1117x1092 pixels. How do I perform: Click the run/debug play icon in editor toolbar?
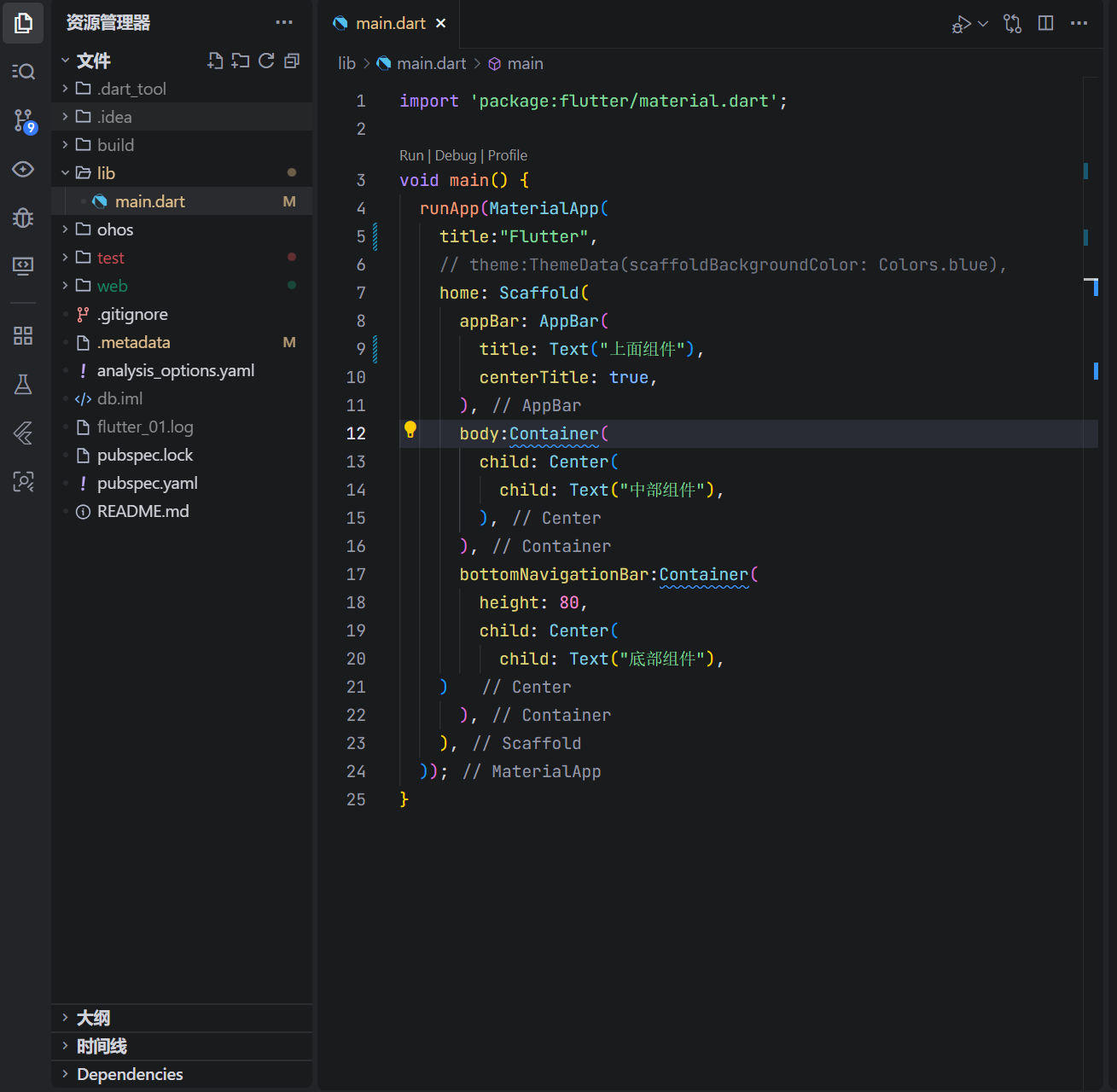(x=962, y=24)
